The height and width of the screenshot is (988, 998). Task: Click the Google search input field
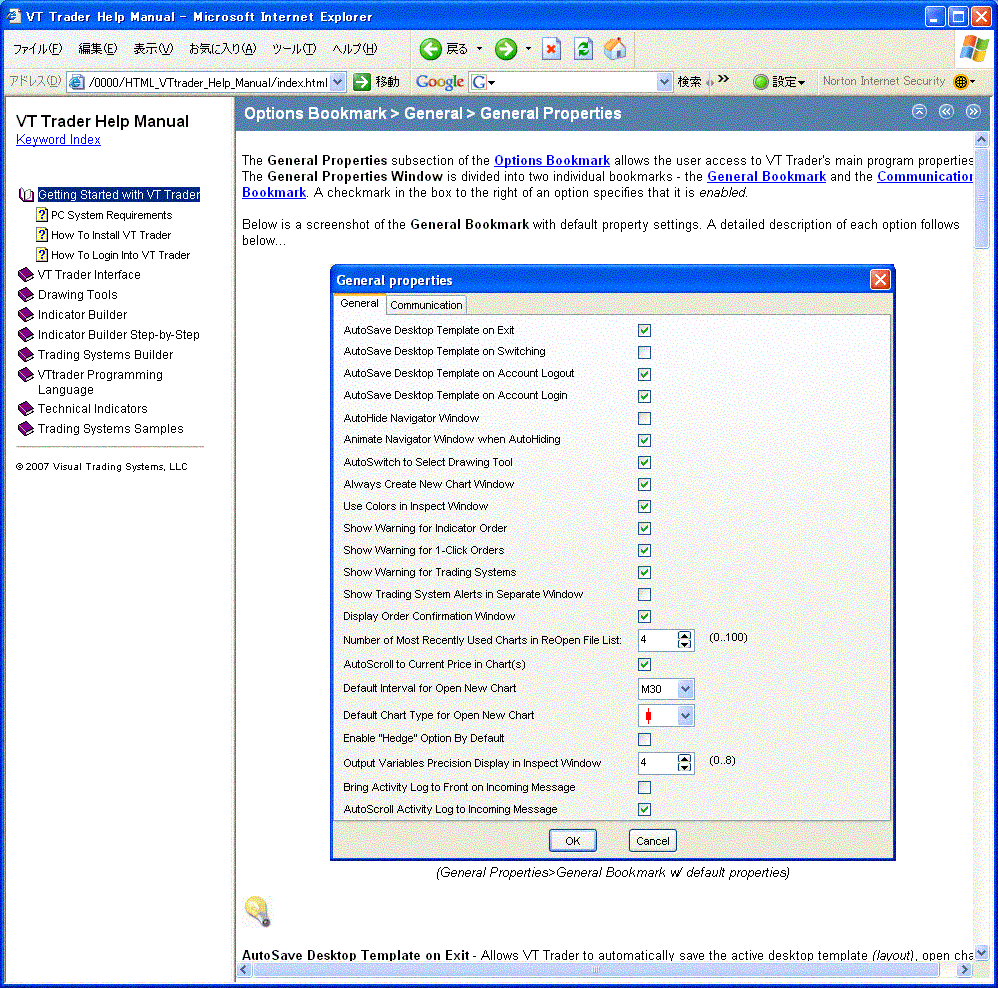coord(577,81)
